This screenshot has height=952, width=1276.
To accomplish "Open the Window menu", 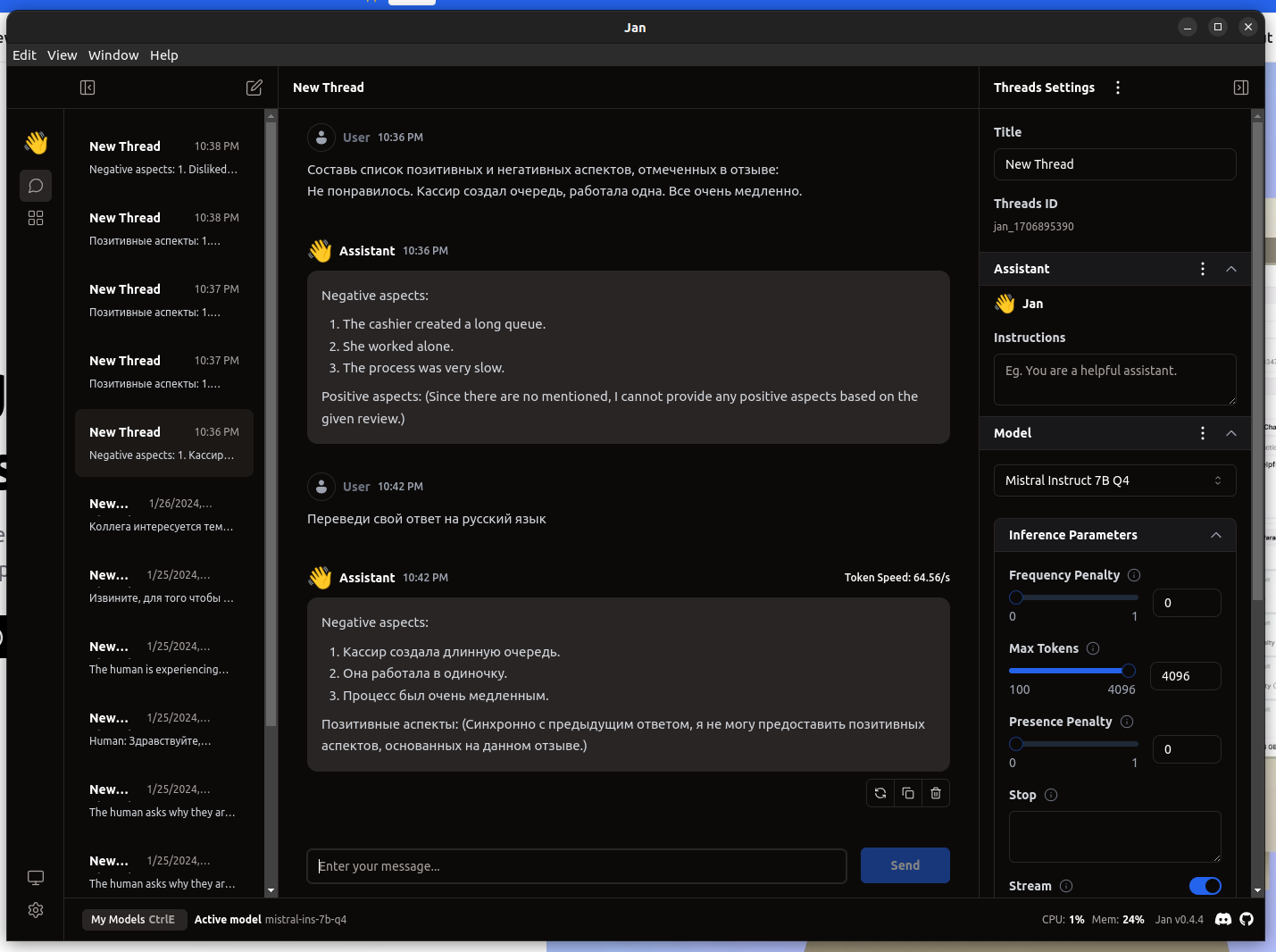I will point(113,55).
